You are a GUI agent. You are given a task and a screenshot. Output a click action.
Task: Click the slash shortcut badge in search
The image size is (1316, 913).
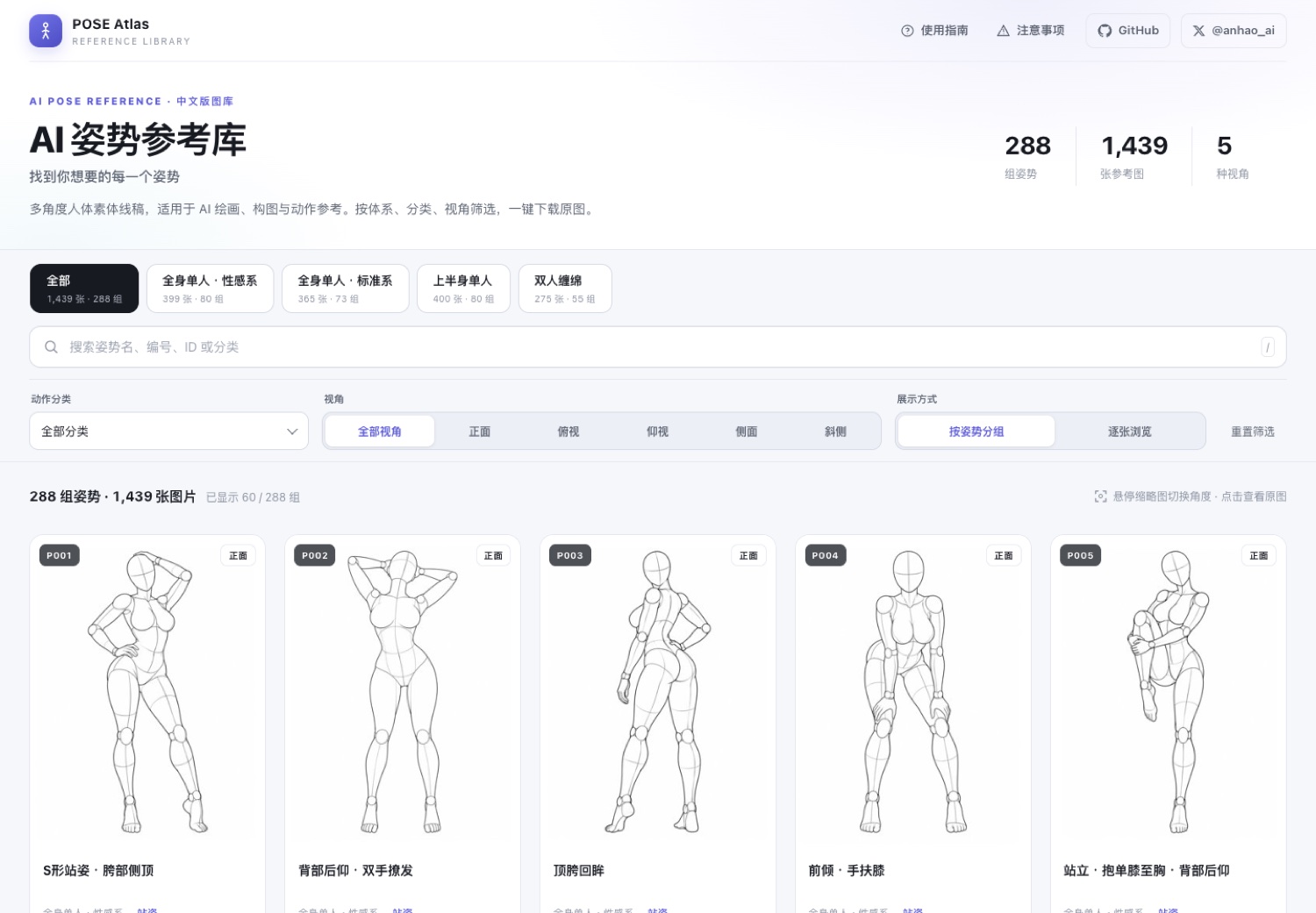[1267, 347]
